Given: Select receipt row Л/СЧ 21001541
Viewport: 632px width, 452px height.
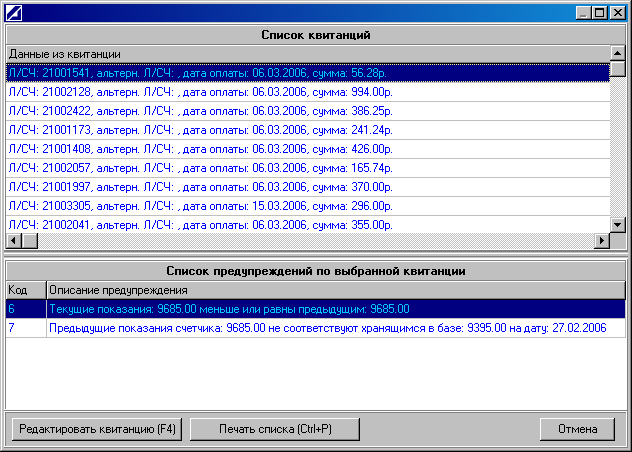Looking at the screenshot, I should pyautogui.click(x=200, y=72).
